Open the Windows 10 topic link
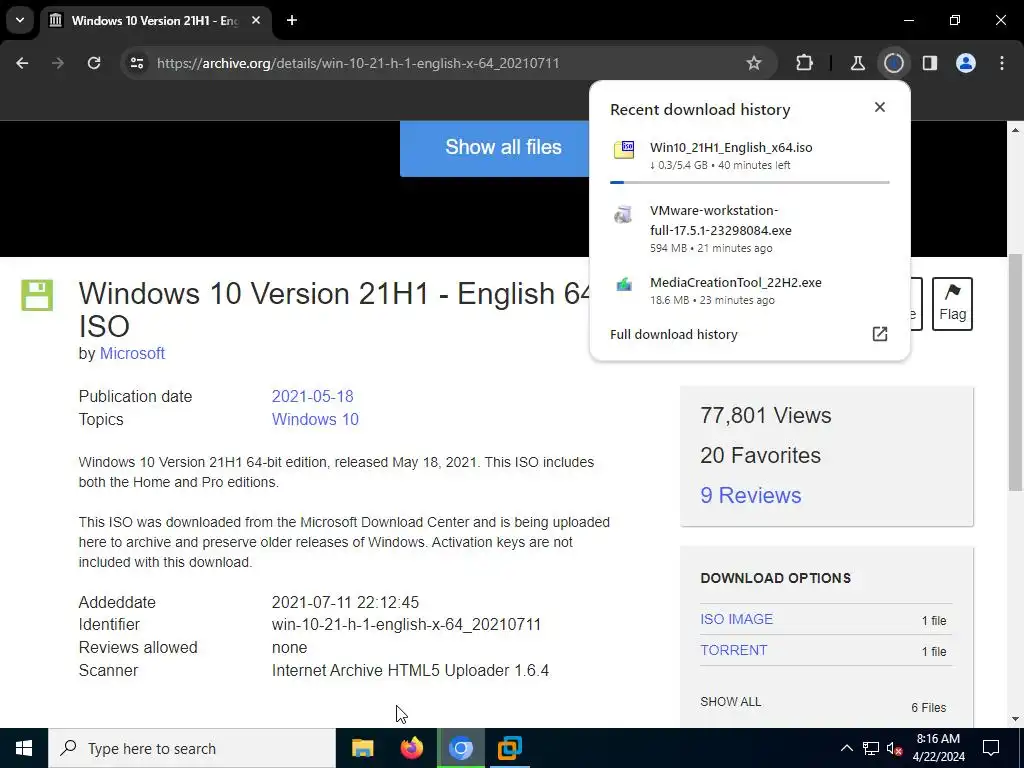 (x=315, y=419)
